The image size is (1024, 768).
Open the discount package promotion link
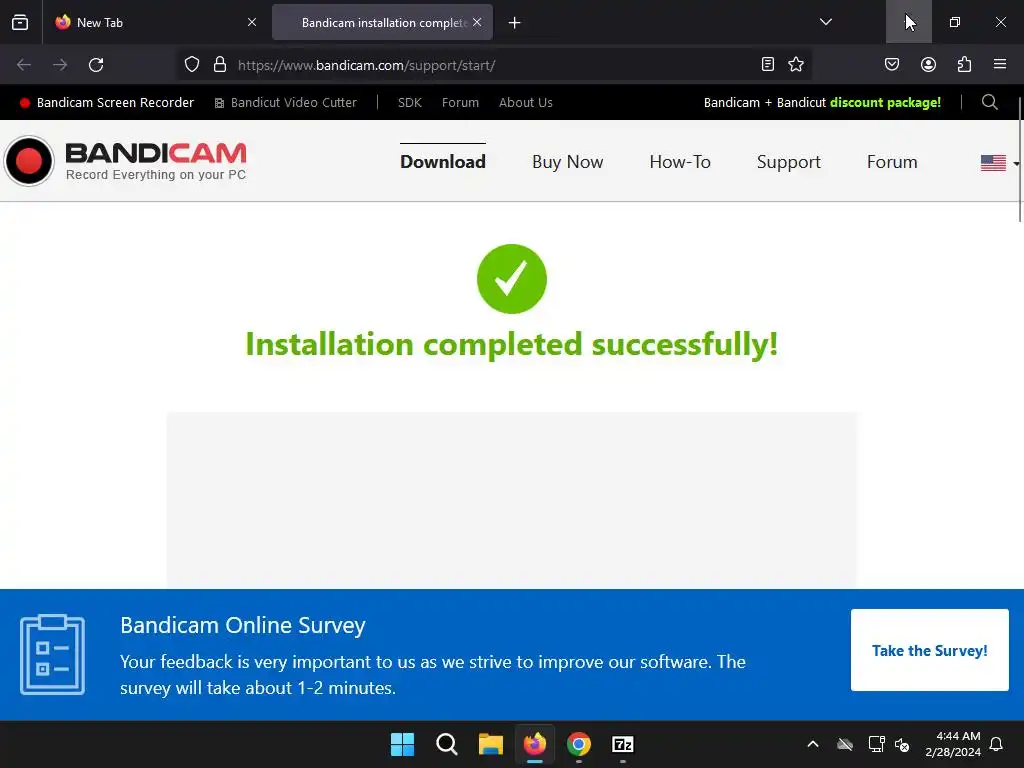[x=822, y=103]
